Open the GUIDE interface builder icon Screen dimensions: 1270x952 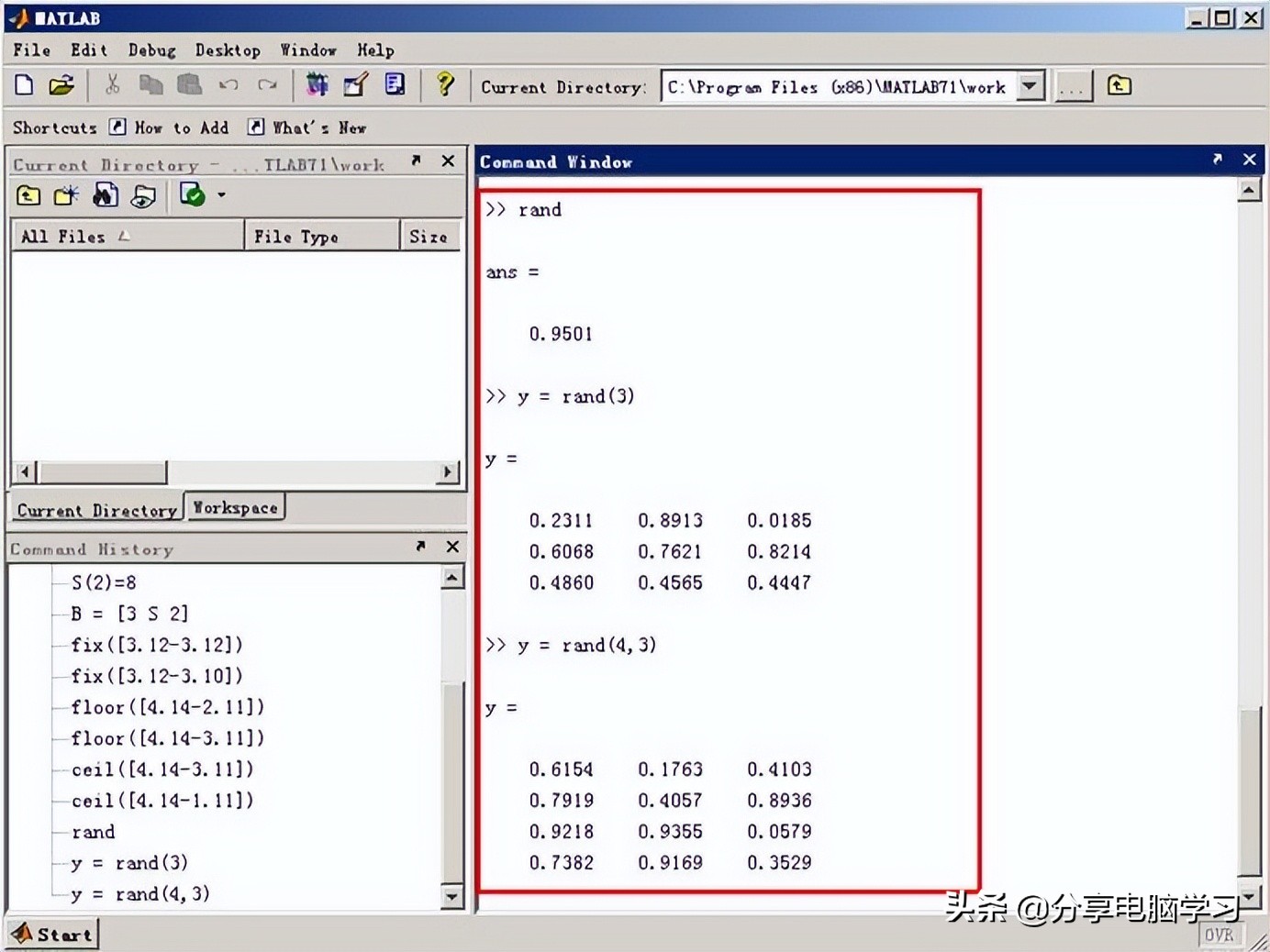355,85
